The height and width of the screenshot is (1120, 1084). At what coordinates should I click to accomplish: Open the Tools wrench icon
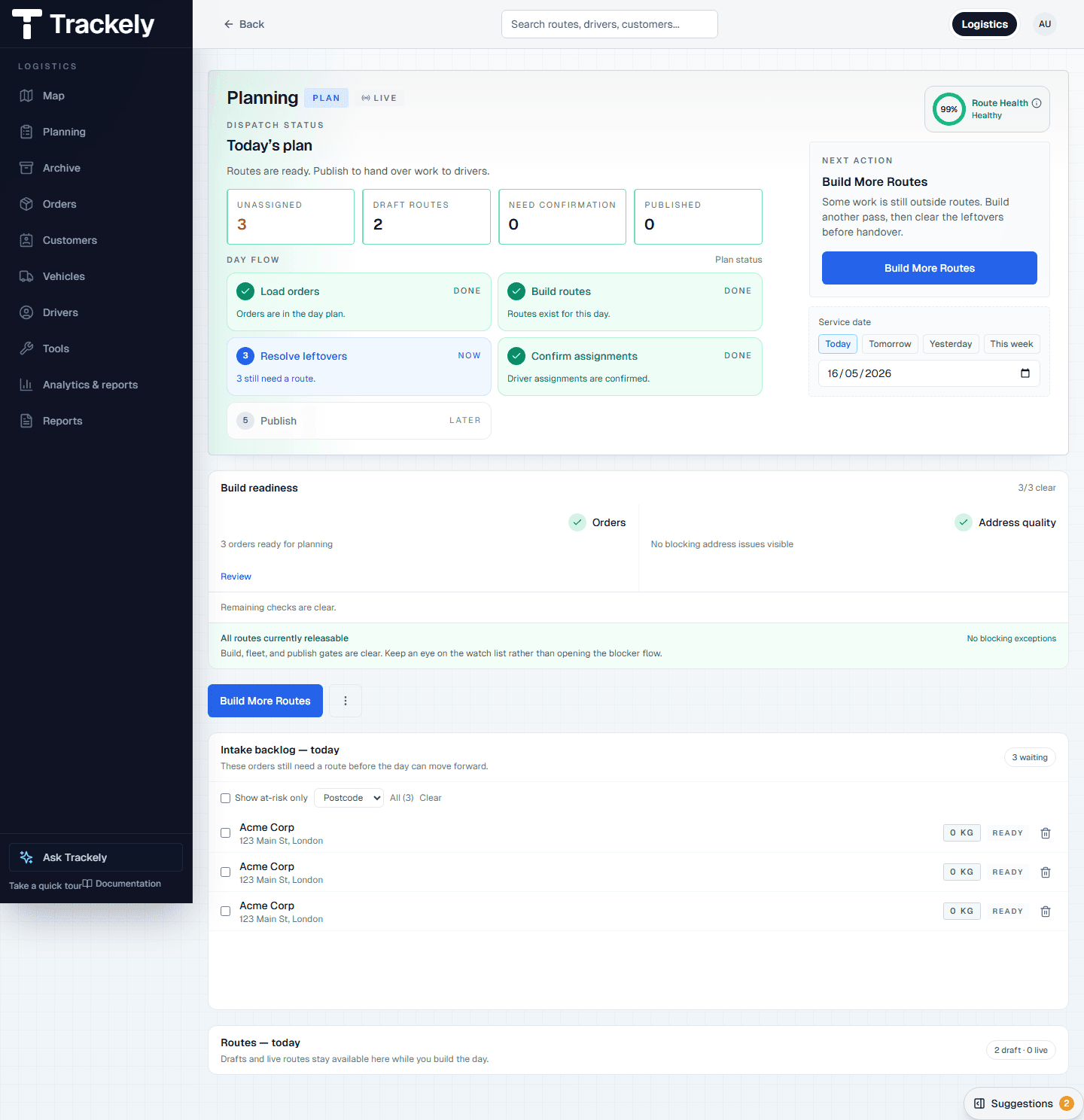pos(26,348)
